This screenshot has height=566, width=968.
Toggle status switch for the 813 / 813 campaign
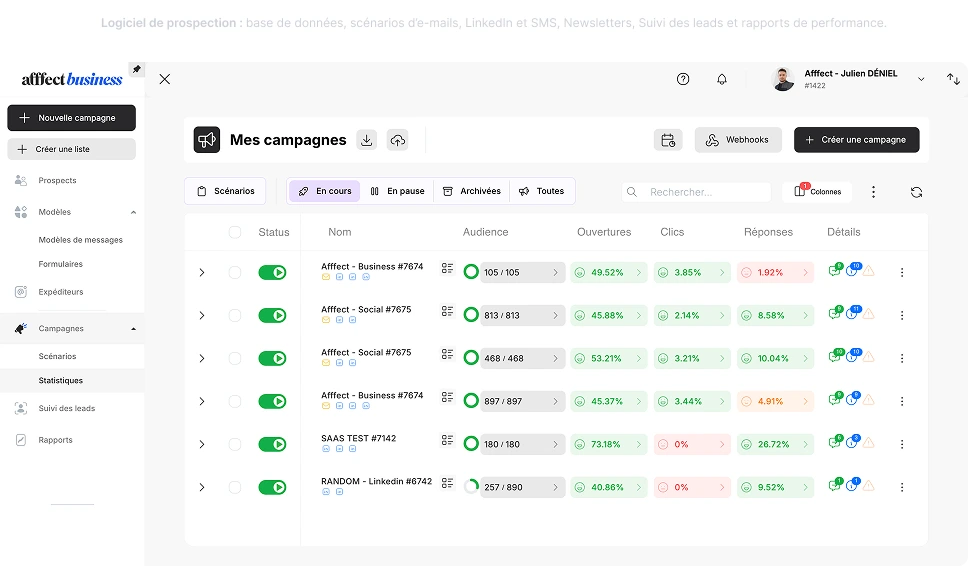click(x=272, y=315)
